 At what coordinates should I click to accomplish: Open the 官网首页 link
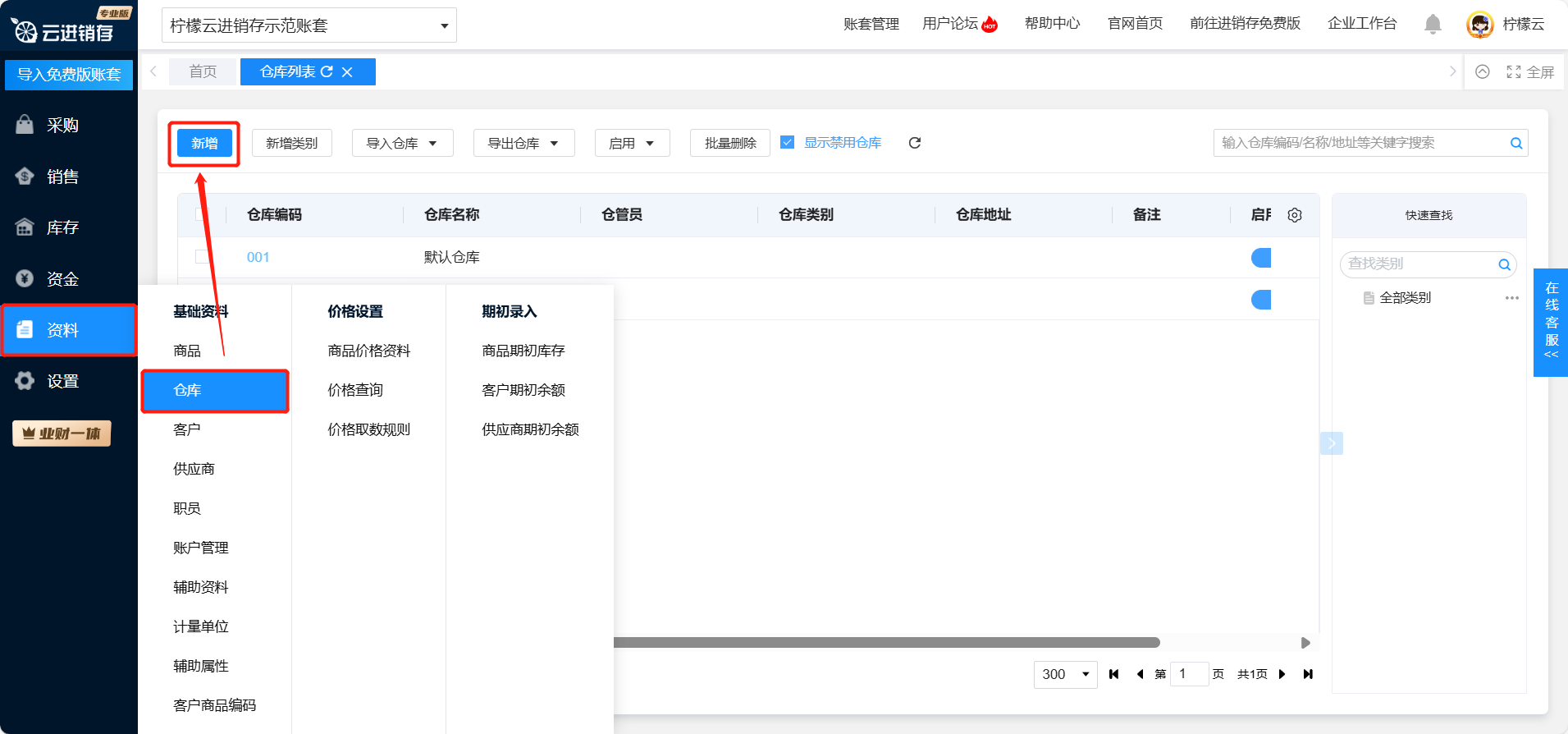click(x=1136, y=24)
